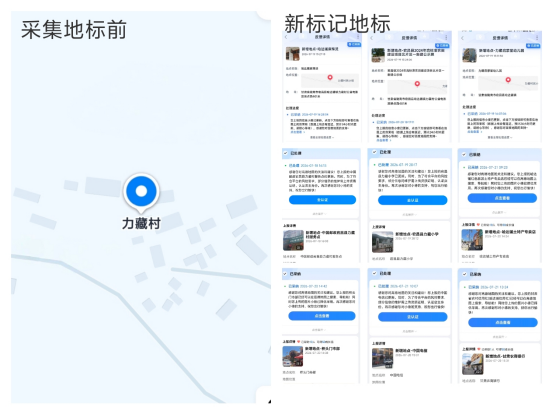The width and height of the screenshot is (553, 415).
Task: Click red map marker in top-left feedback card
Action: point(330,78)
